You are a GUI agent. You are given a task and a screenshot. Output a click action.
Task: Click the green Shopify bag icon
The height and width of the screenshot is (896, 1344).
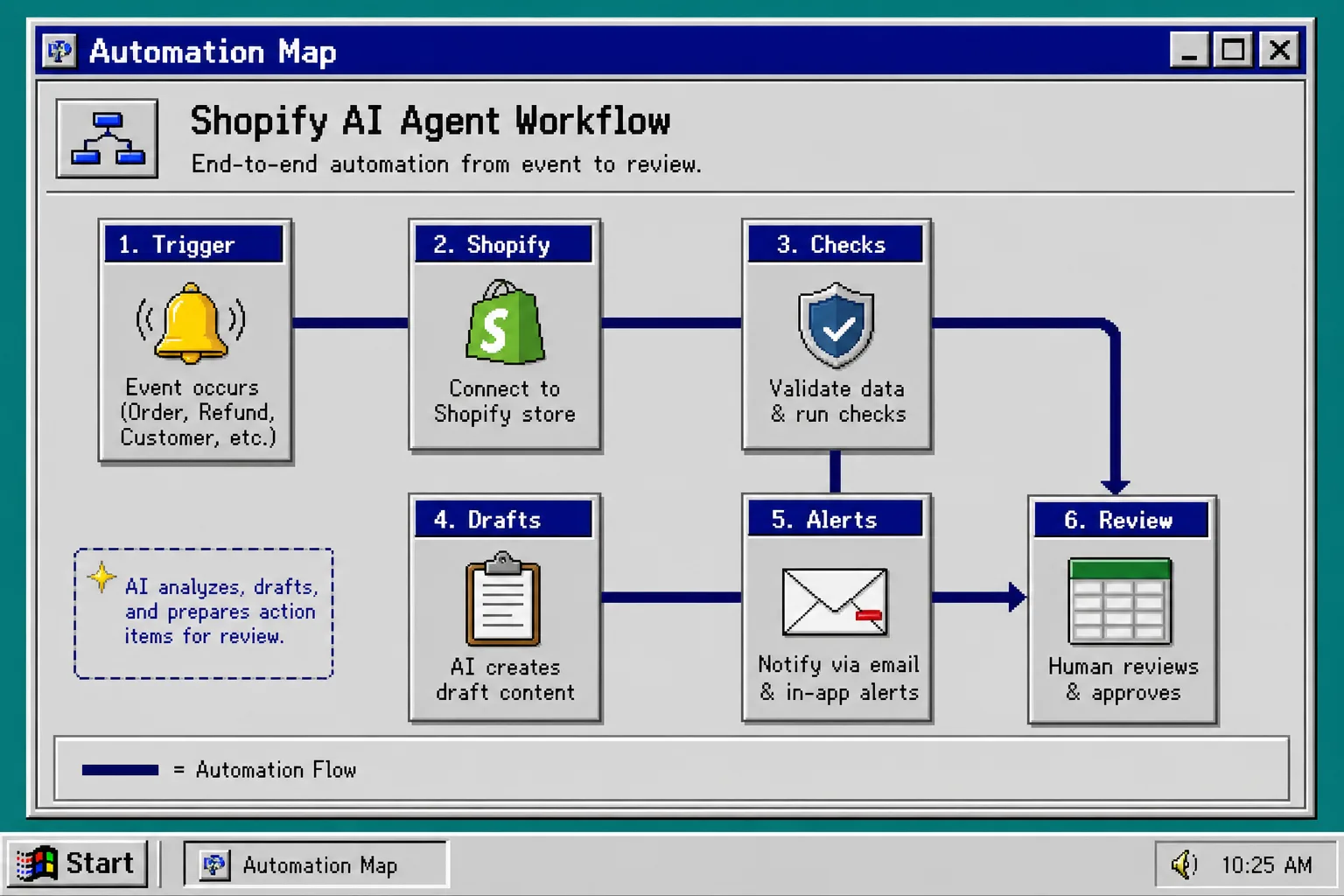click(505, 322)
